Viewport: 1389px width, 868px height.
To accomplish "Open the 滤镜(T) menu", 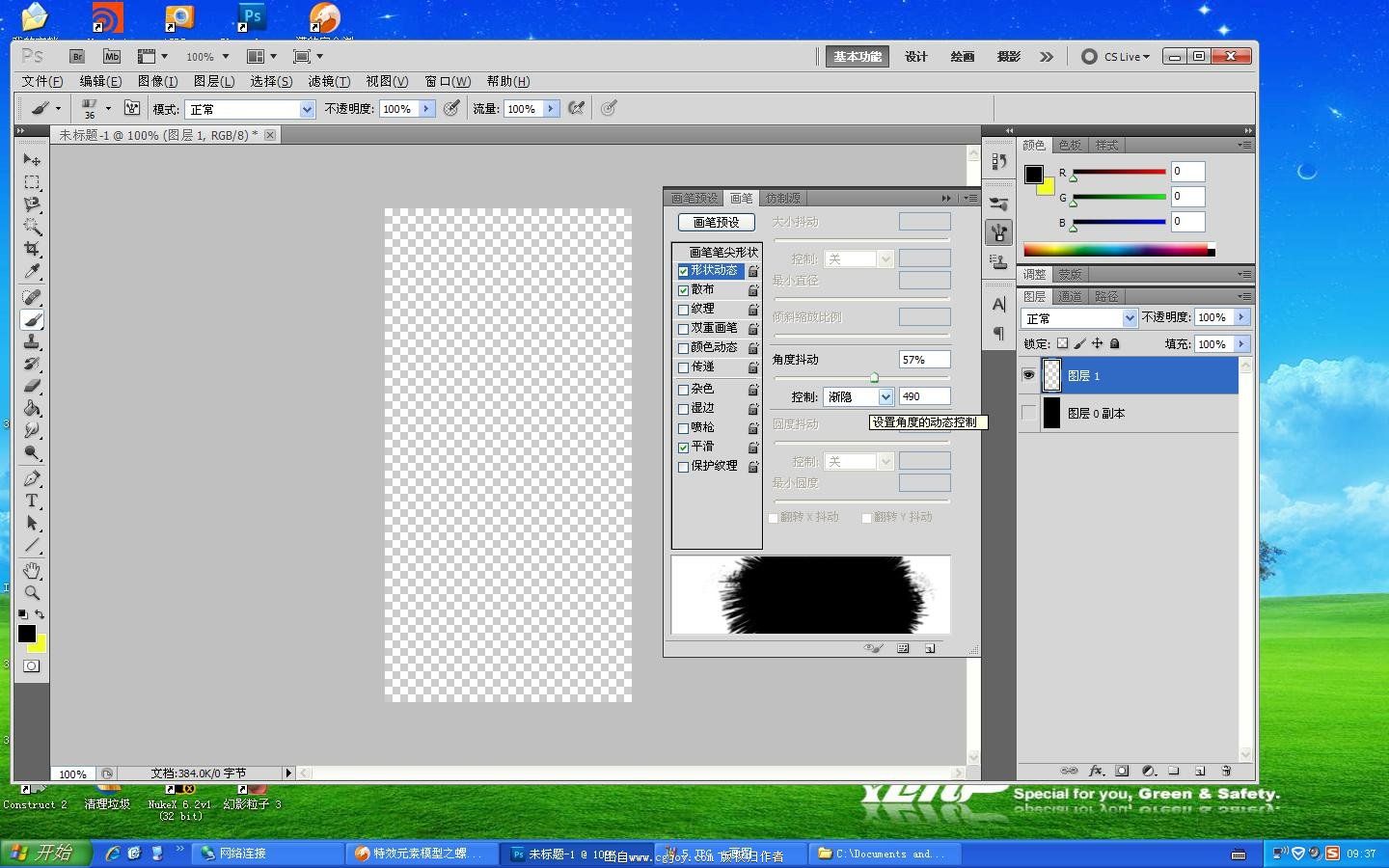I will (x=329, y=81).
